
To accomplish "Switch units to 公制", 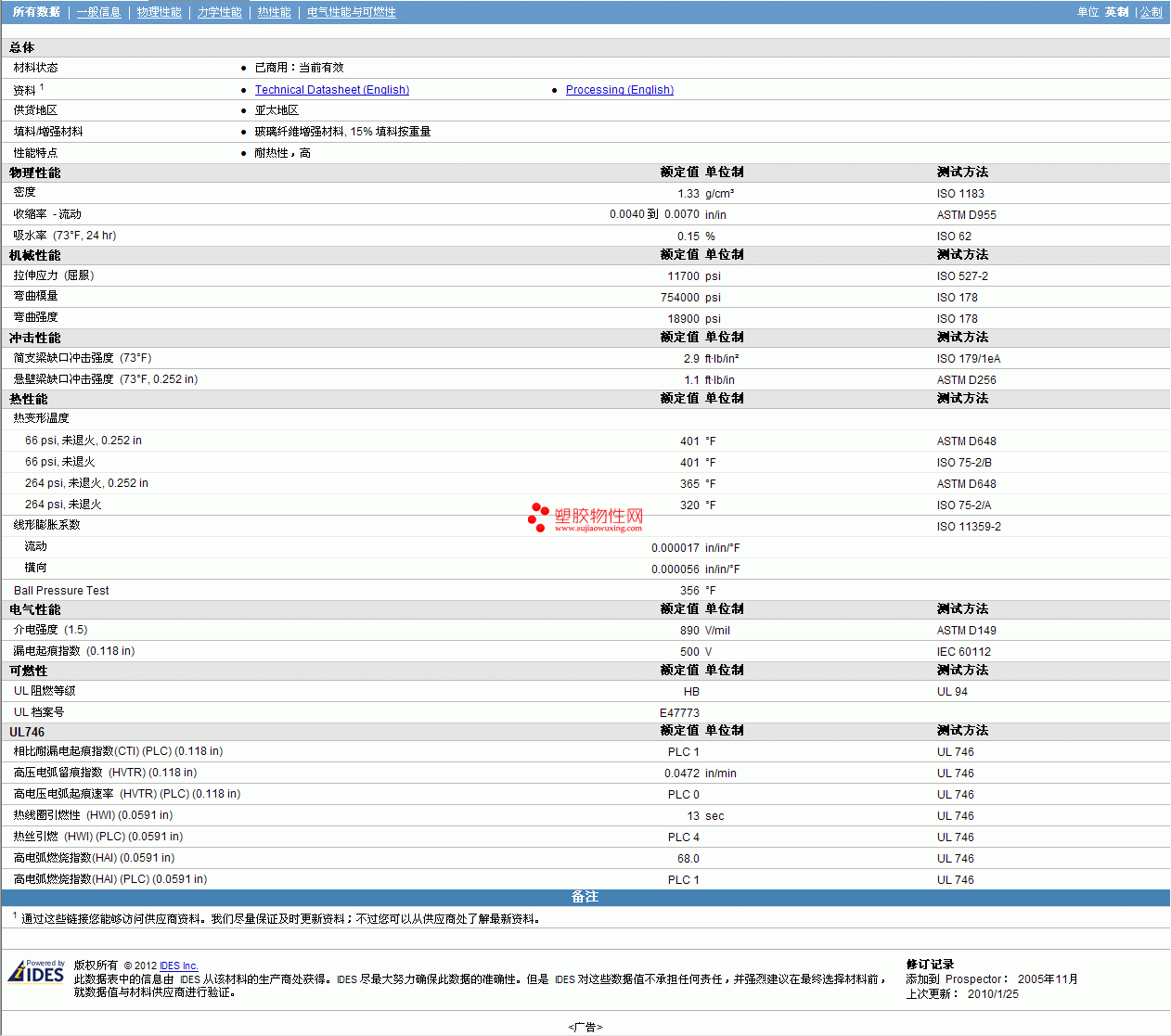I will pos(1151,12).
